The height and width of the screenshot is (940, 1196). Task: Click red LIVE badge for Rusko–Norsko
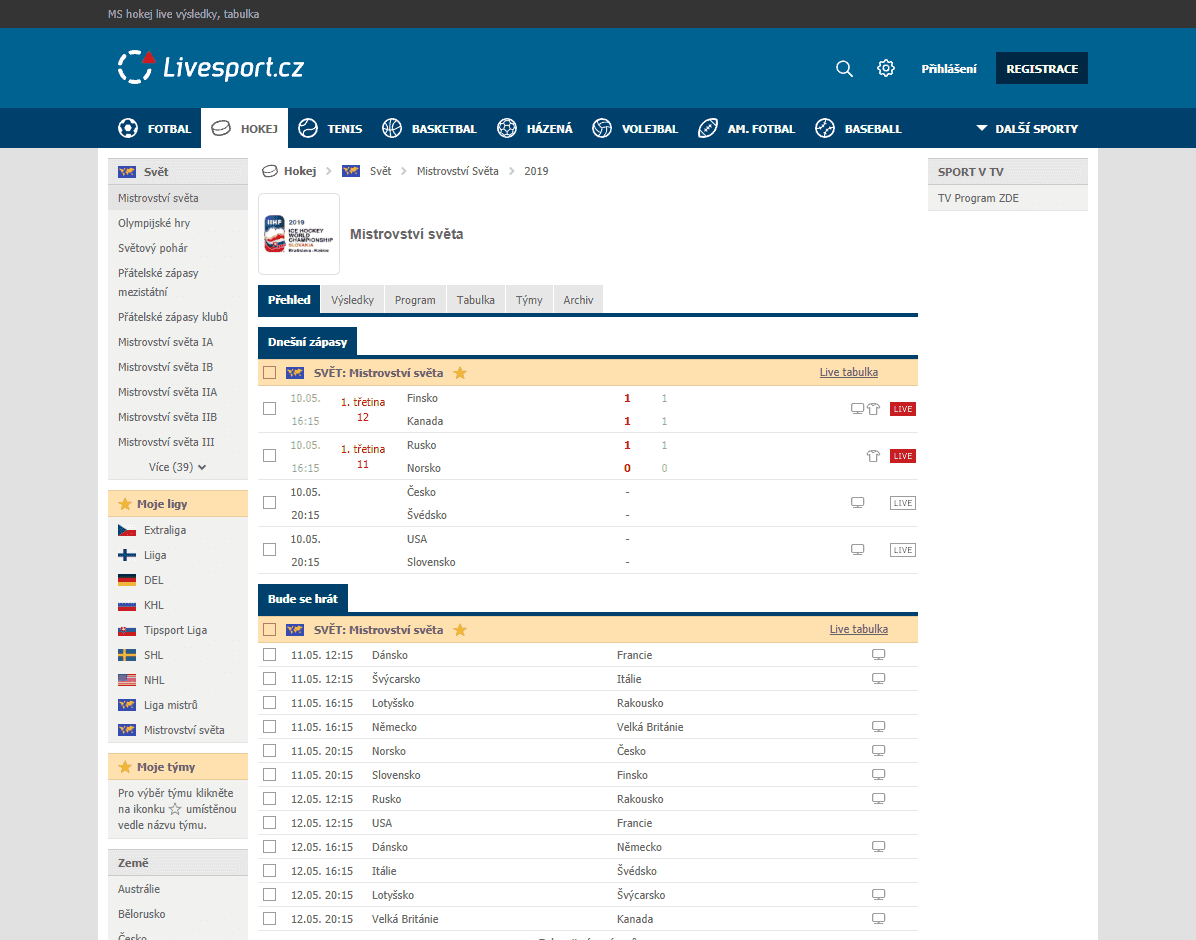[x=903, y=456]
